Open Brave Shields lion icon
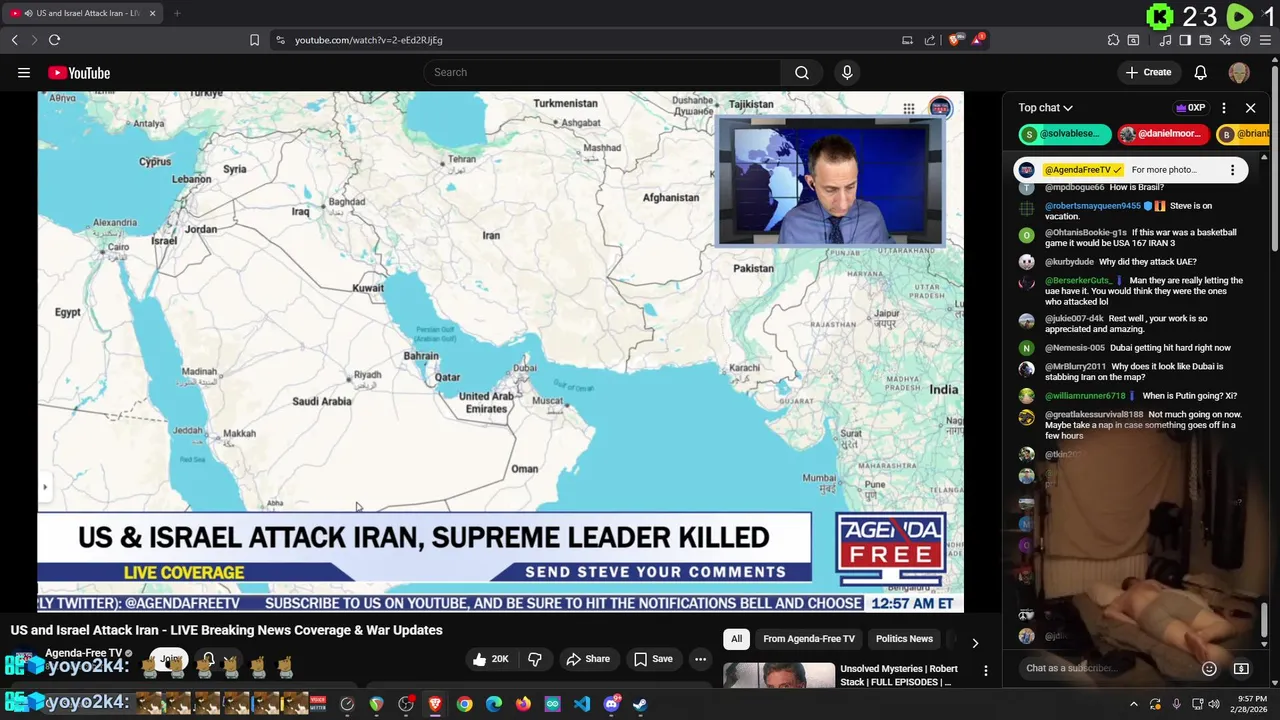1280x720 pixels. 955,40
